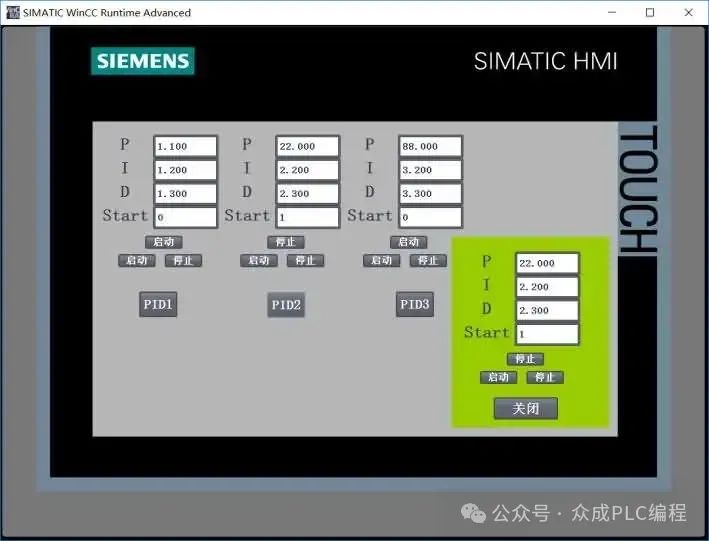The height and width of the screenshot is (541, 709).
Task: Maximize the WinCC Runtime window
Action: pyautogui.click(x=650, y=12)
